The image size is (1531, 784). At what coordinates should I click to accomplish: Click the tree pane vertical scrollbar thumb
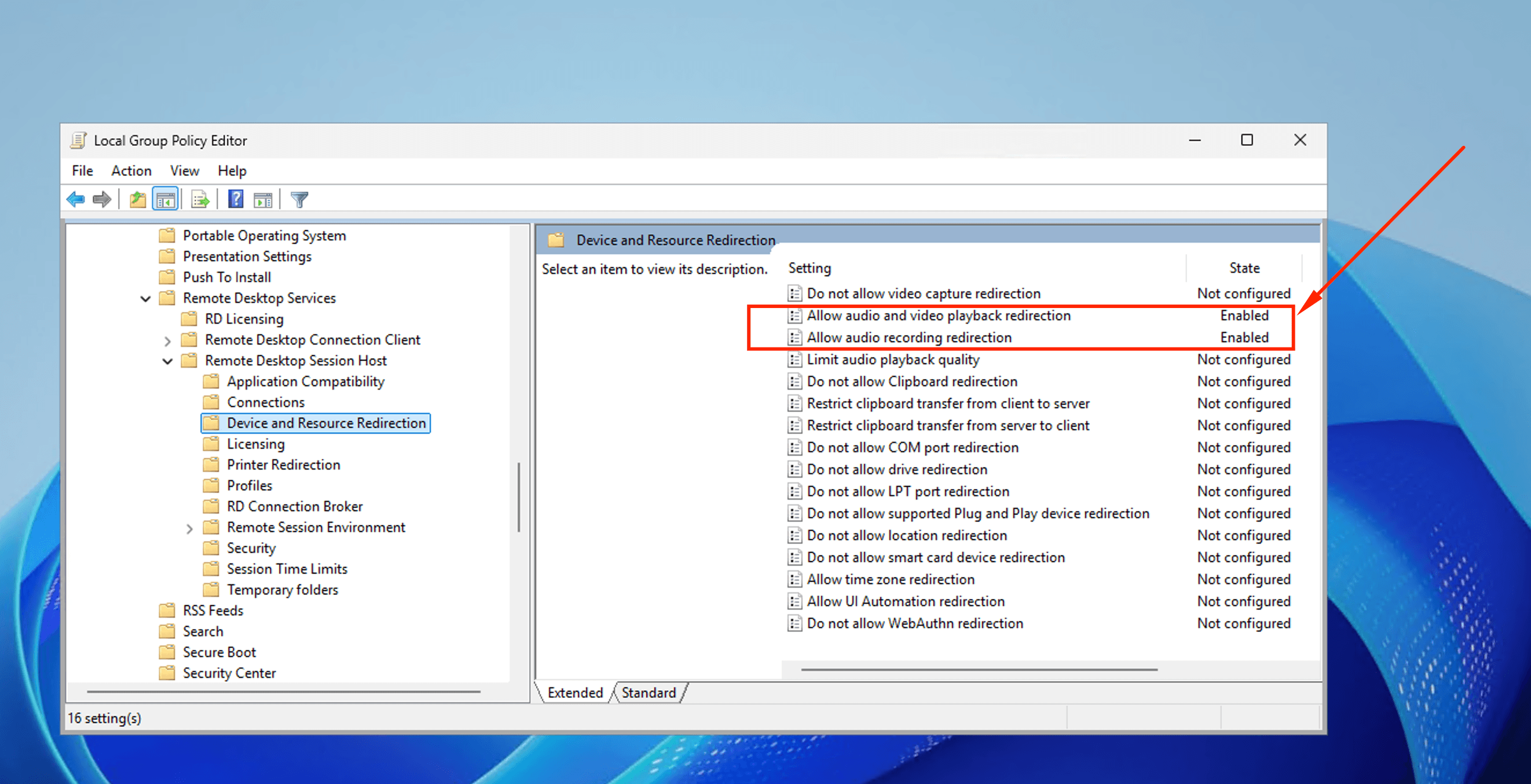(x=519, y=497)
